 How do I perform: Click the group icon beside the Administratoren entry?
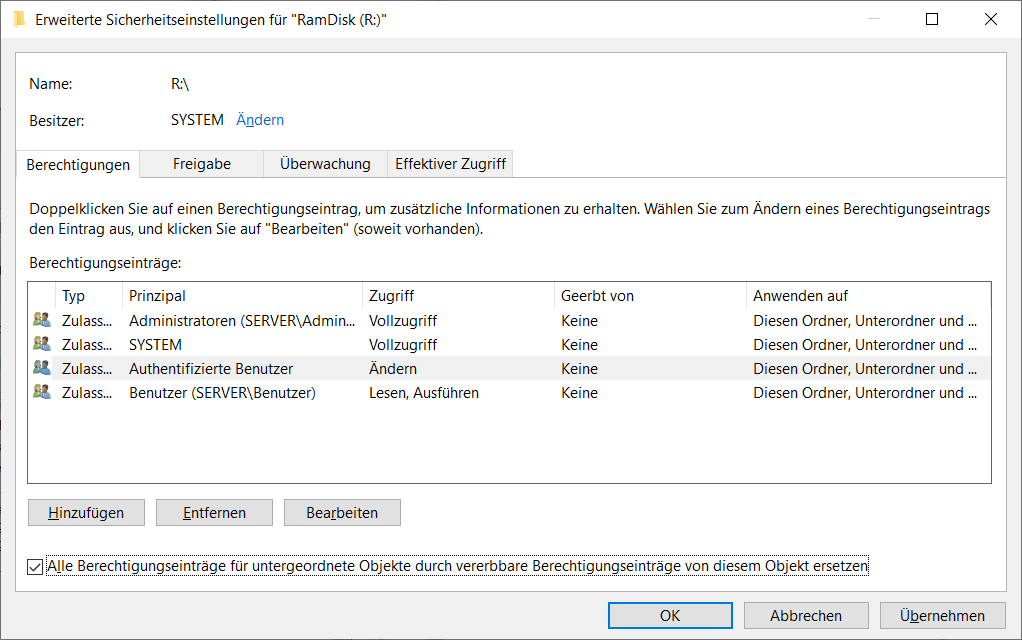[x=41, y=321]
